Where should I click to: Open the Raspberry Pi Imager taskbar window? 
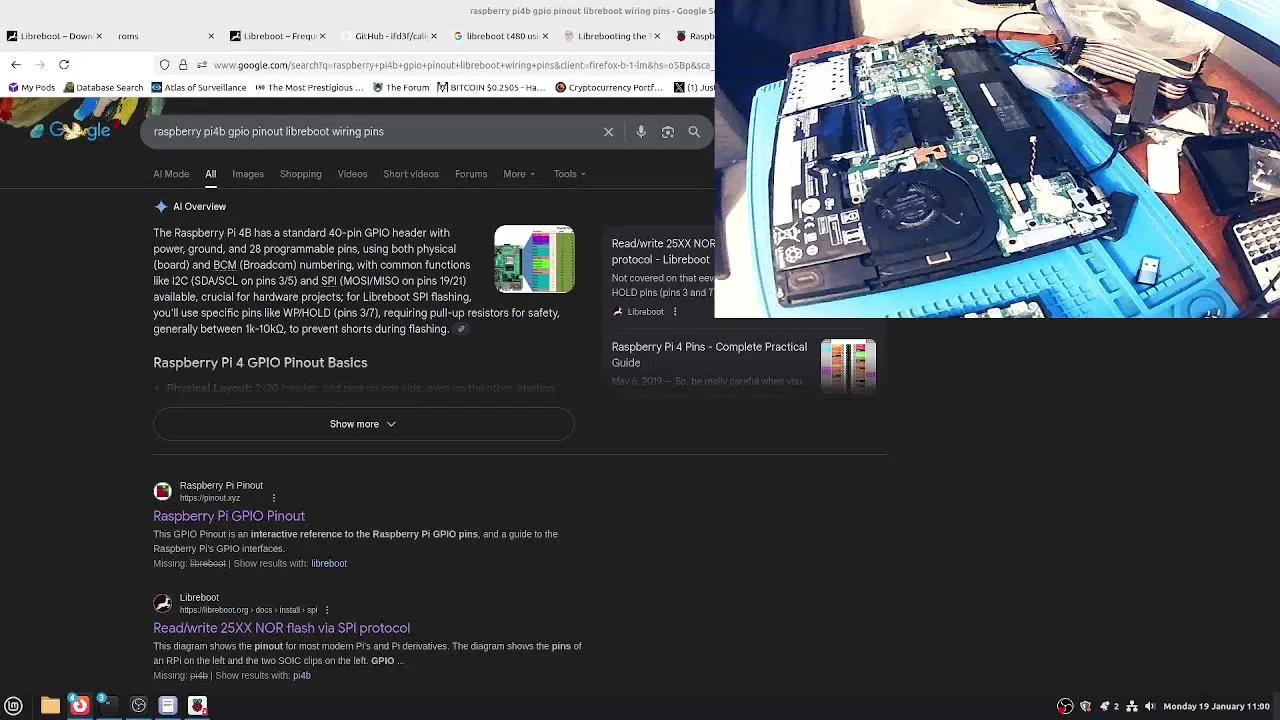pyautogui.click(x=198, y=706)
